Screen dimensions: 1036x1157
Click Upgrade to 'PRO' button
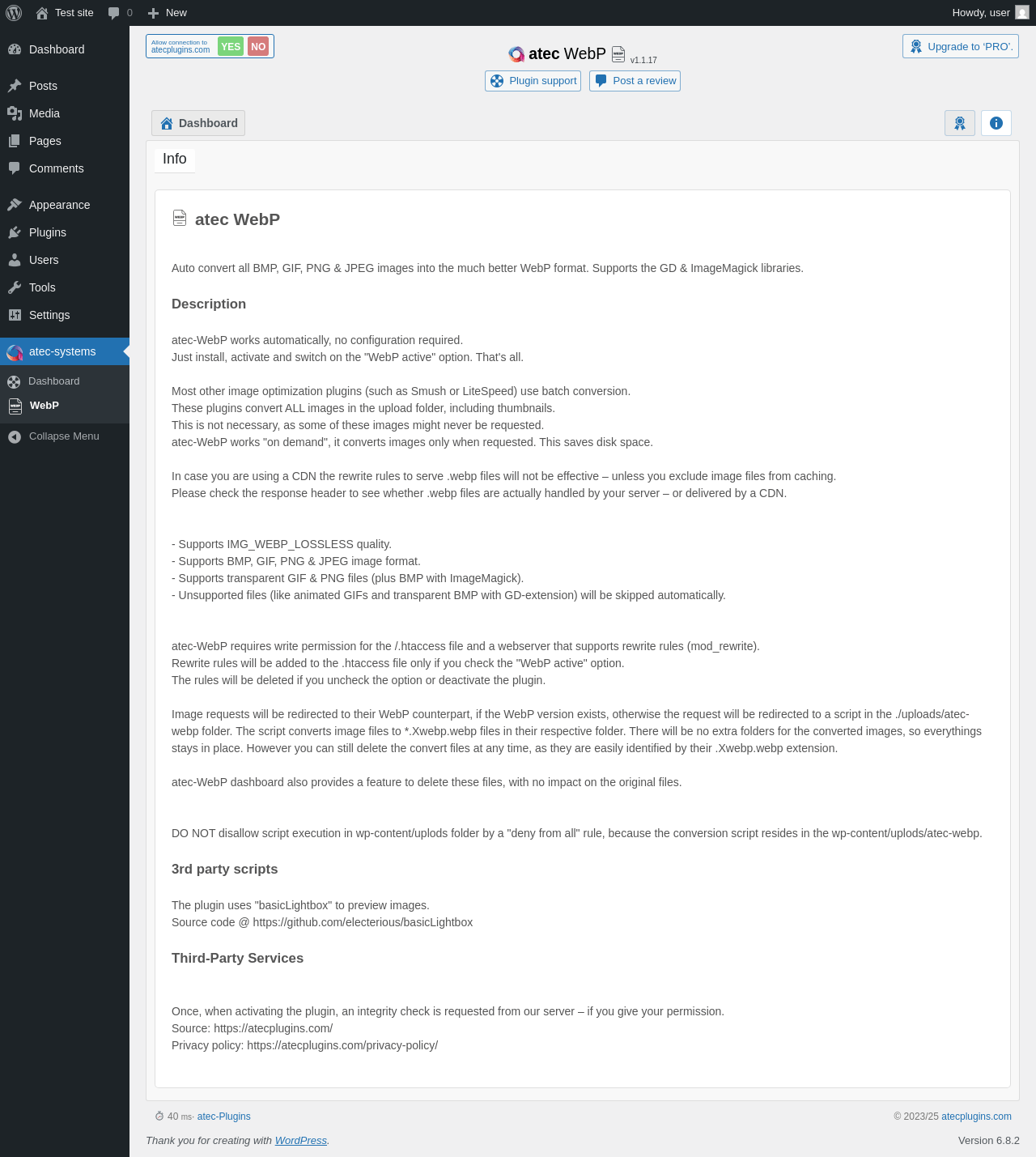[961, 46]
